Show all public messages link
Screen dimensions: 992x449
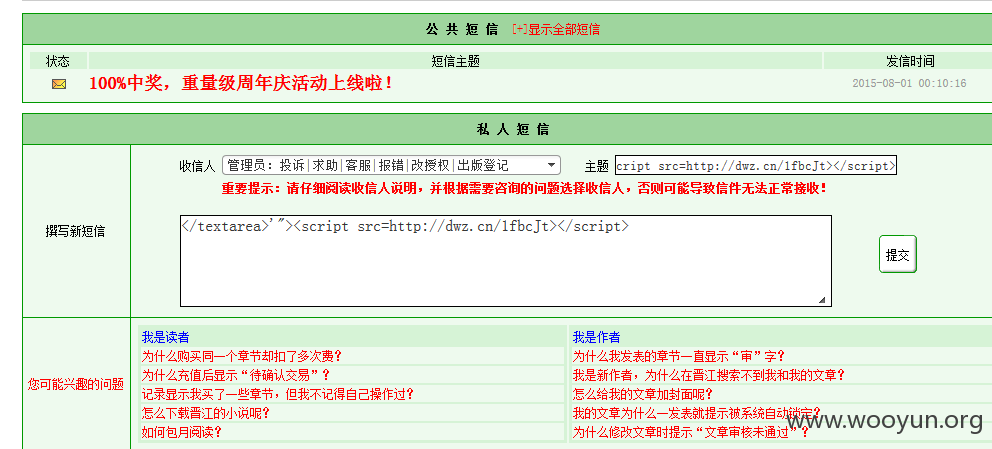tap(556, 29)
